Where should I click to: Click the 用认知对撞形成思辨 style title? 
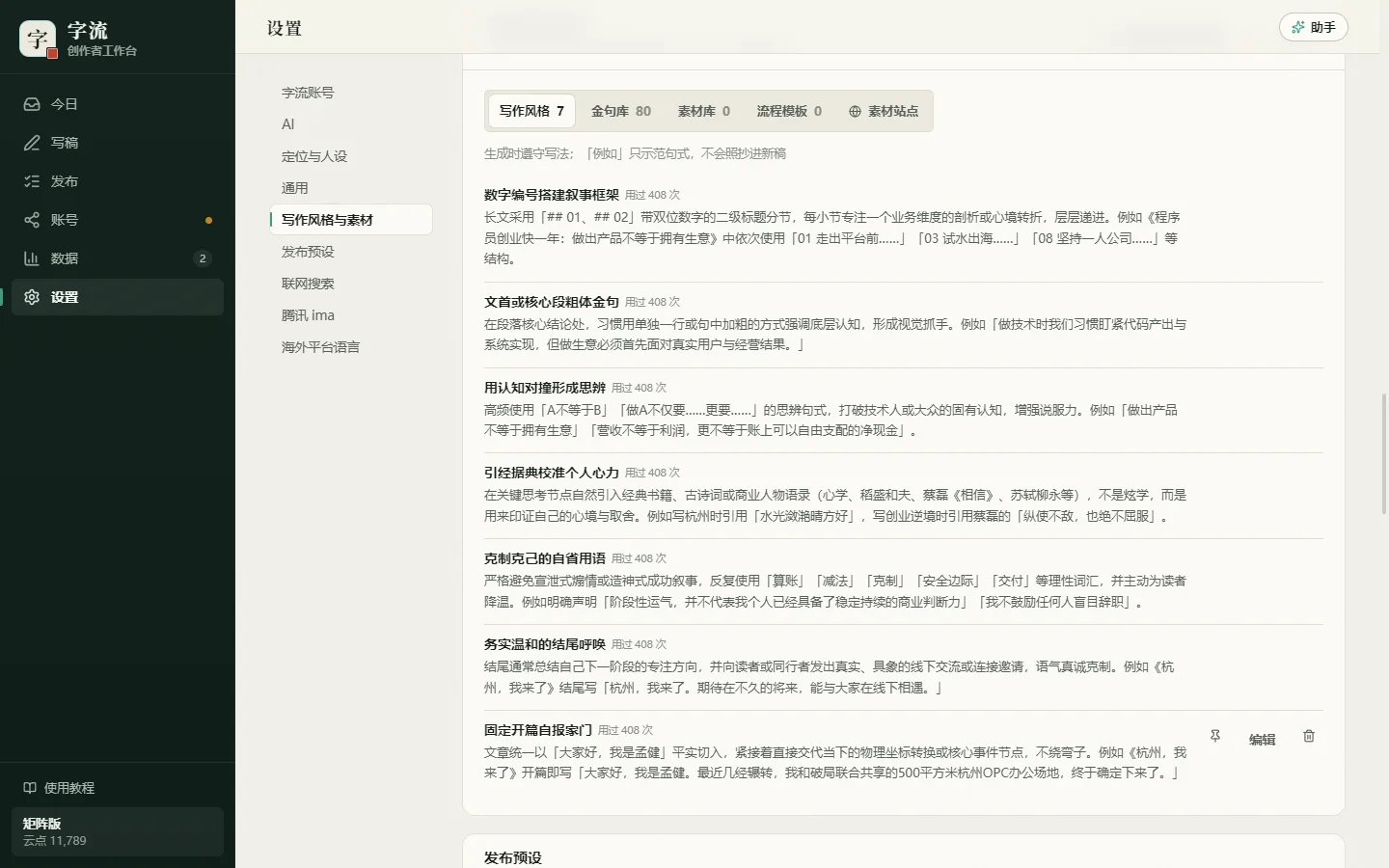(545, 388)
